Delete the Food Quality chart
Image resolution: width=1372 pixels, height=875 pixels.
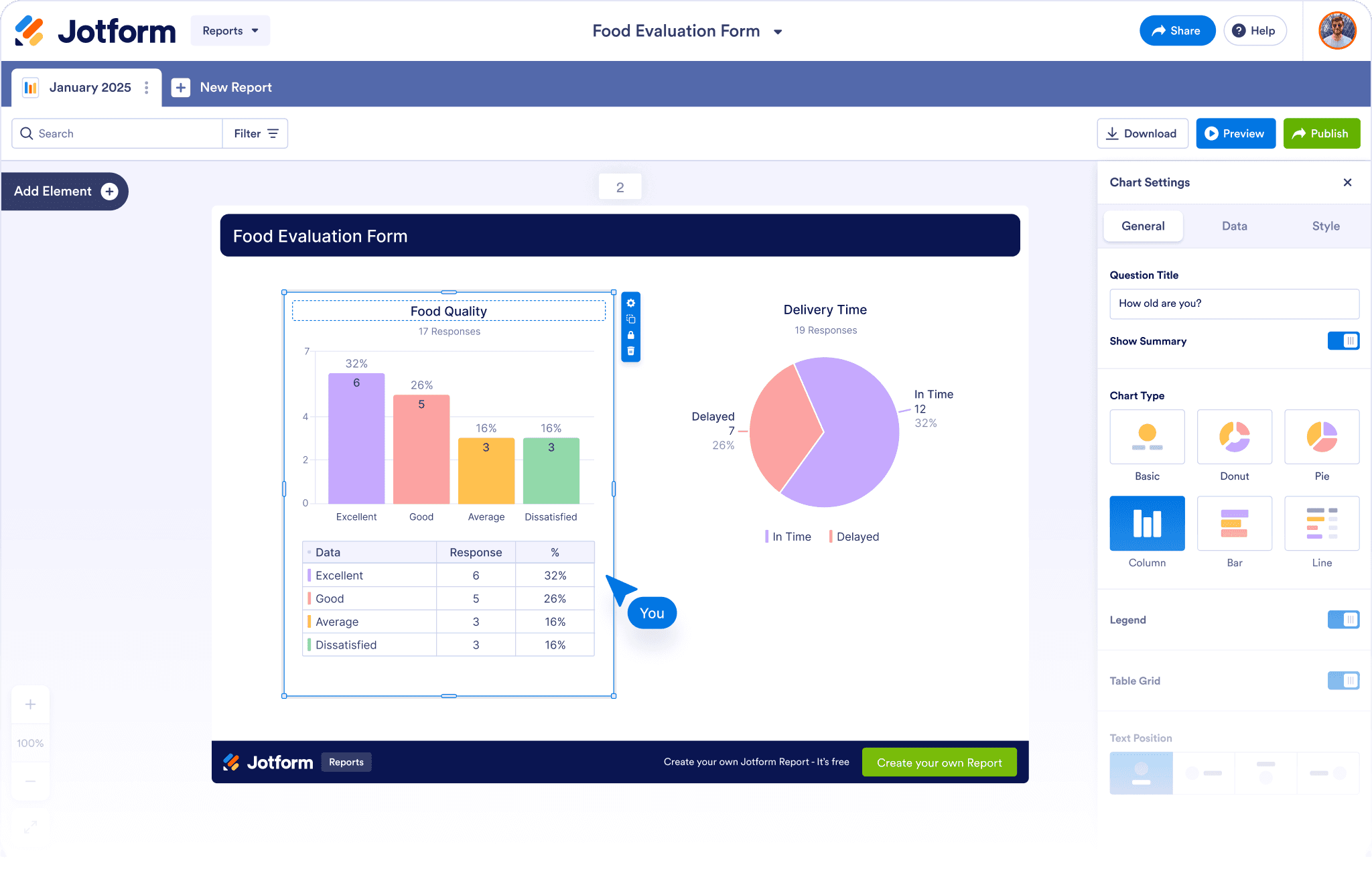pos(630,351)
